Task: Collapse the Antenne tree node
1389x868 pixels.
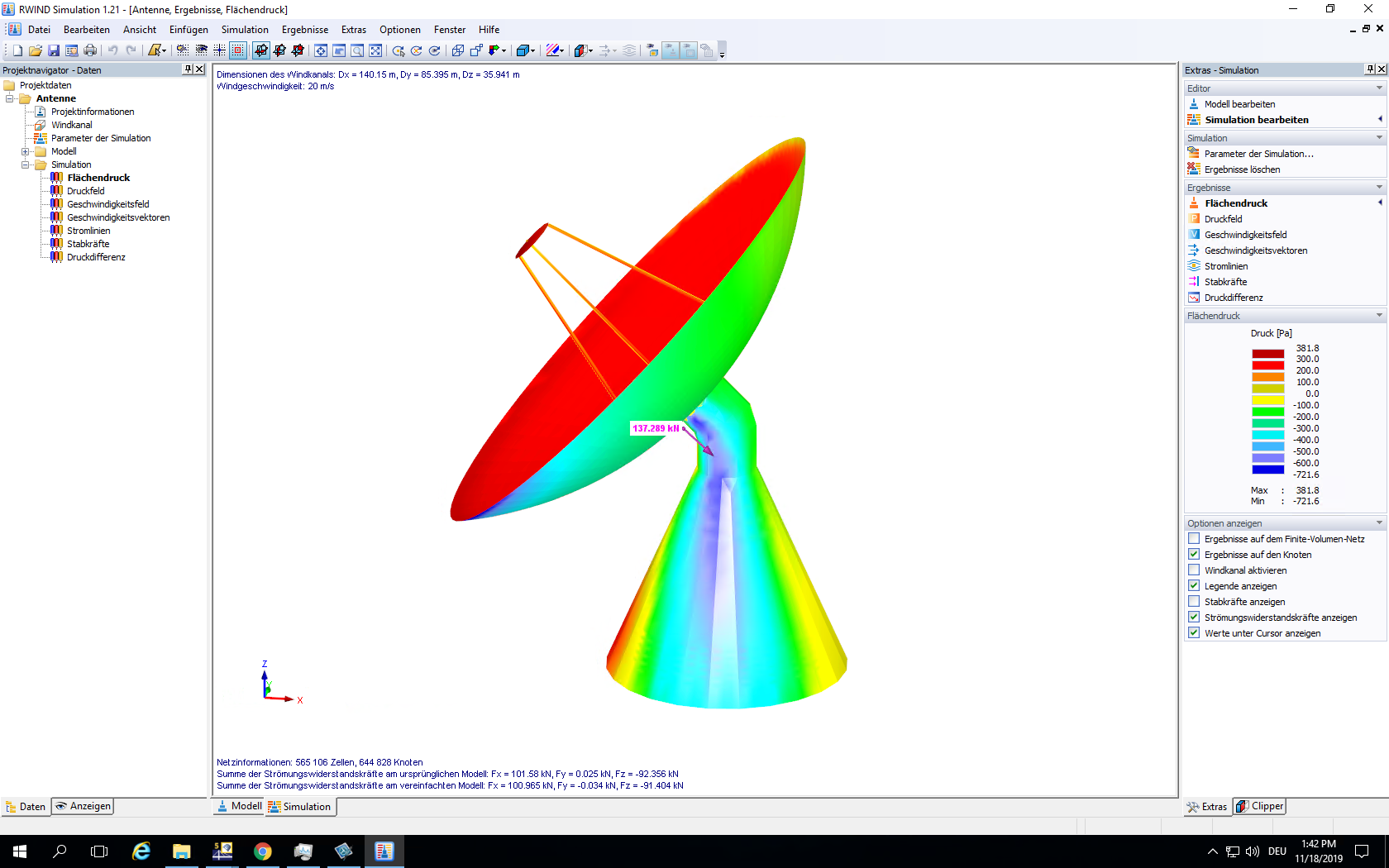Action: tap(10, 98)
